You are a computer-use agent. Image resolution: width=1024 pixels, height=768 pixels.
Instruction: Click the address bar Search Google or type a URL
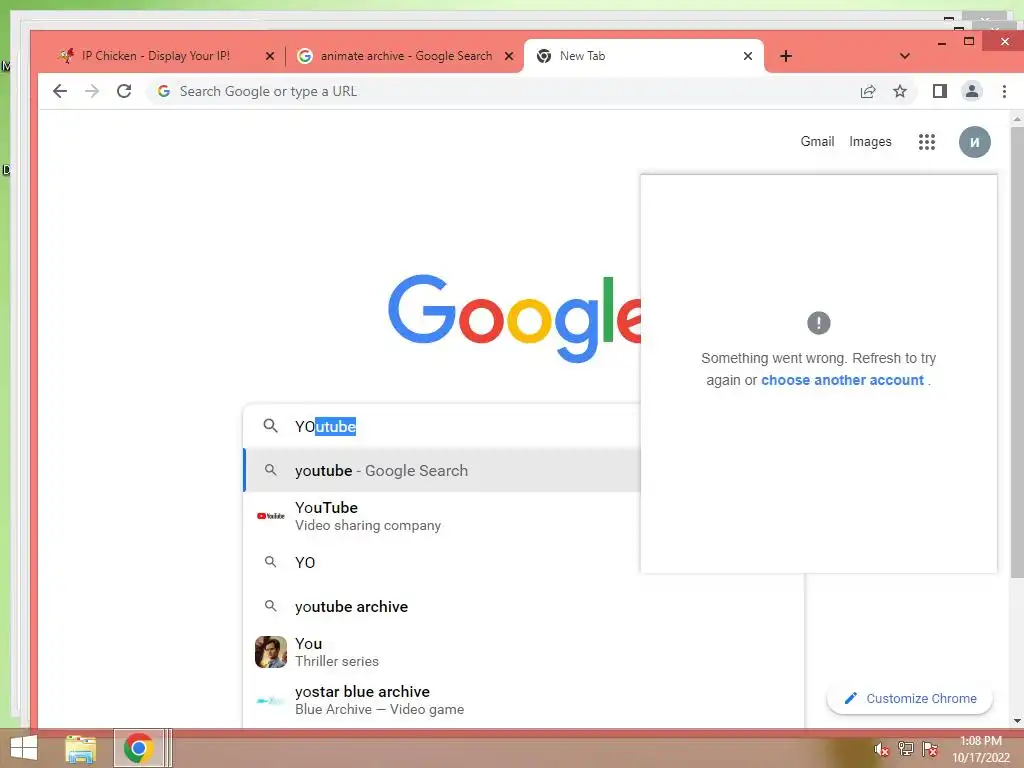[x=500, y=91]
